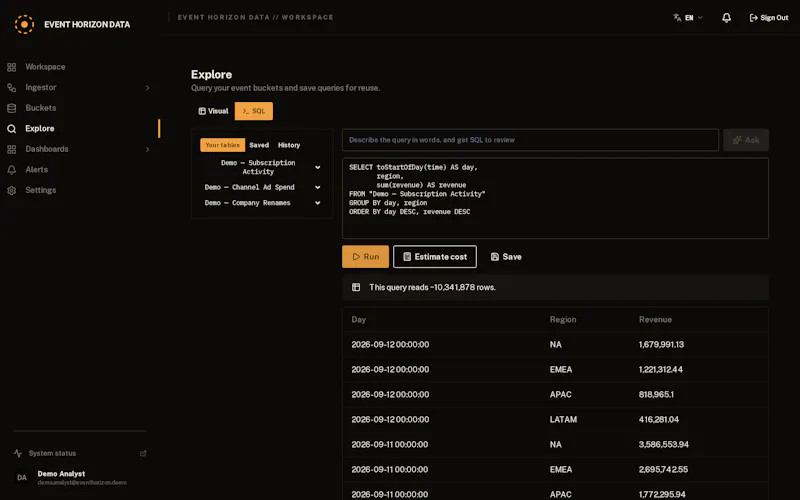Click the Estimate cost button
800x500 pixels.
[435, 257]
